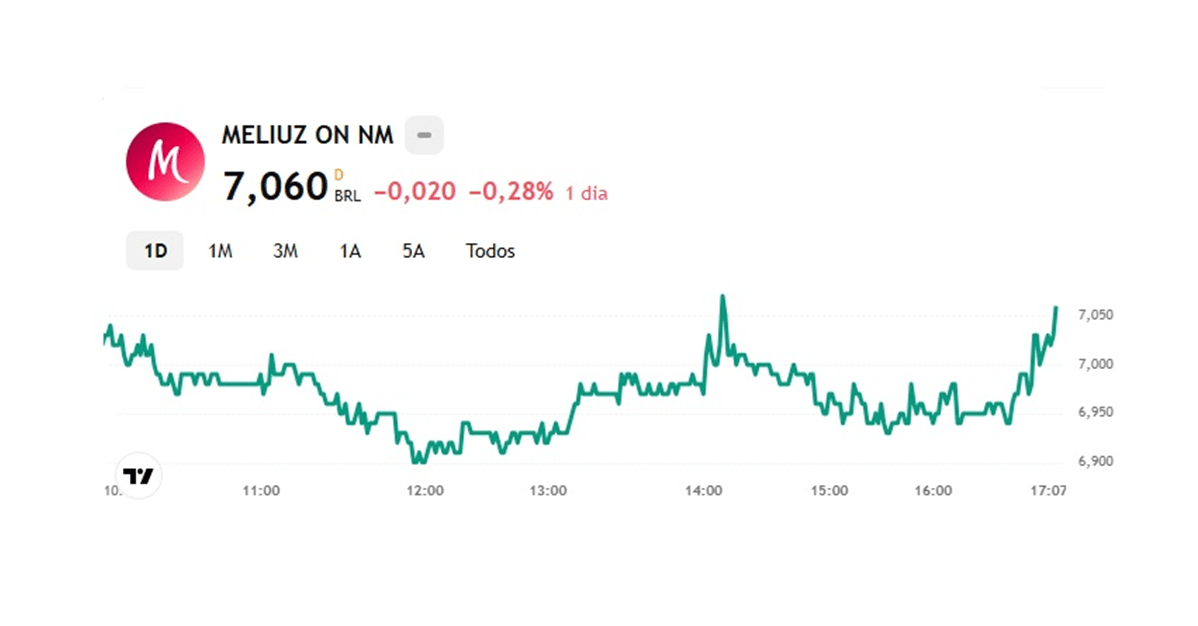This screenshot has width=1198, height=626.
Task: Click the 7,000 price axis label
Action: [x=1096, y=364]
